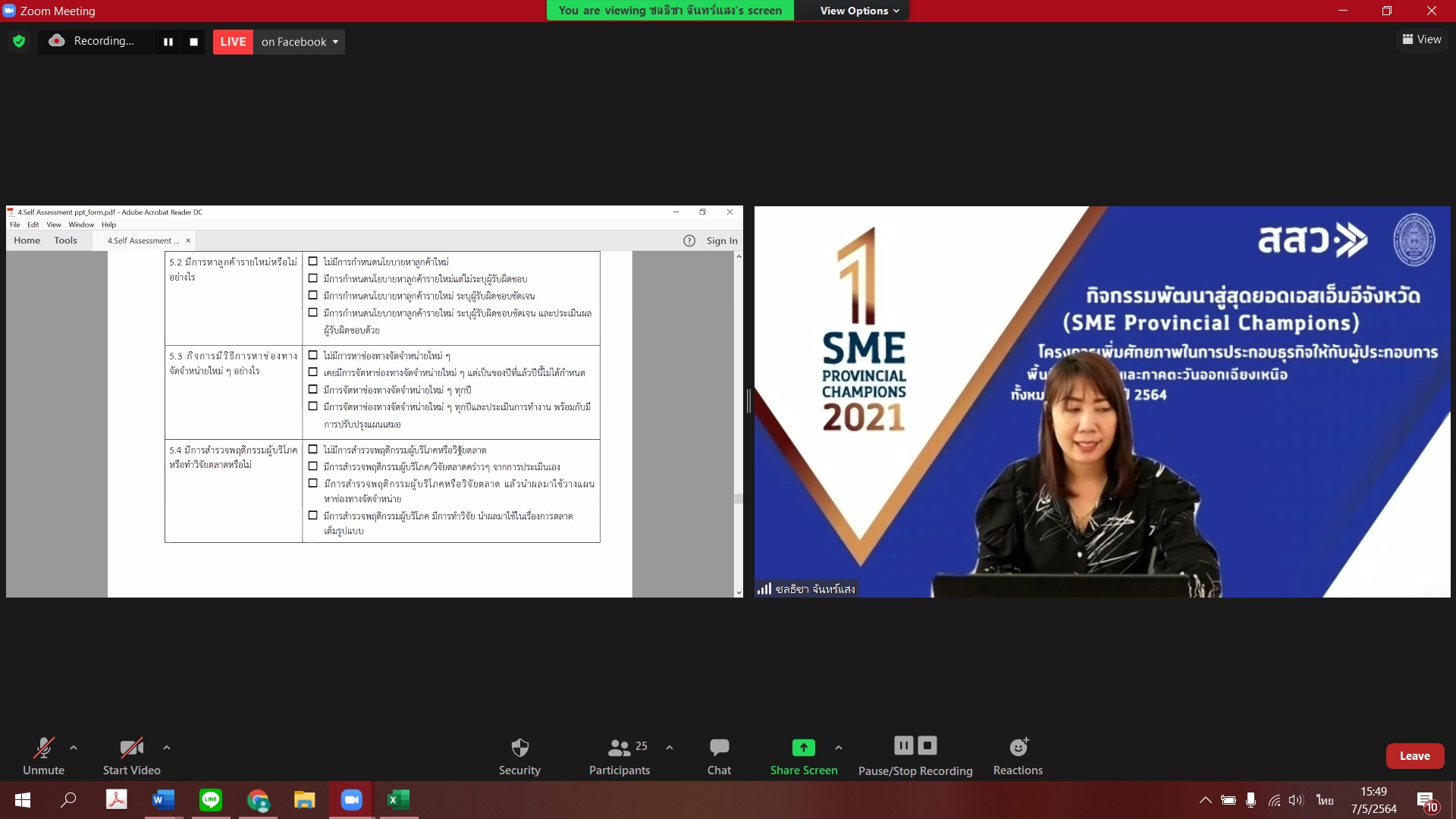Click the red LIVE indicator button
The width and height of the screenshot is (1456, 819).
coord(233,42)
